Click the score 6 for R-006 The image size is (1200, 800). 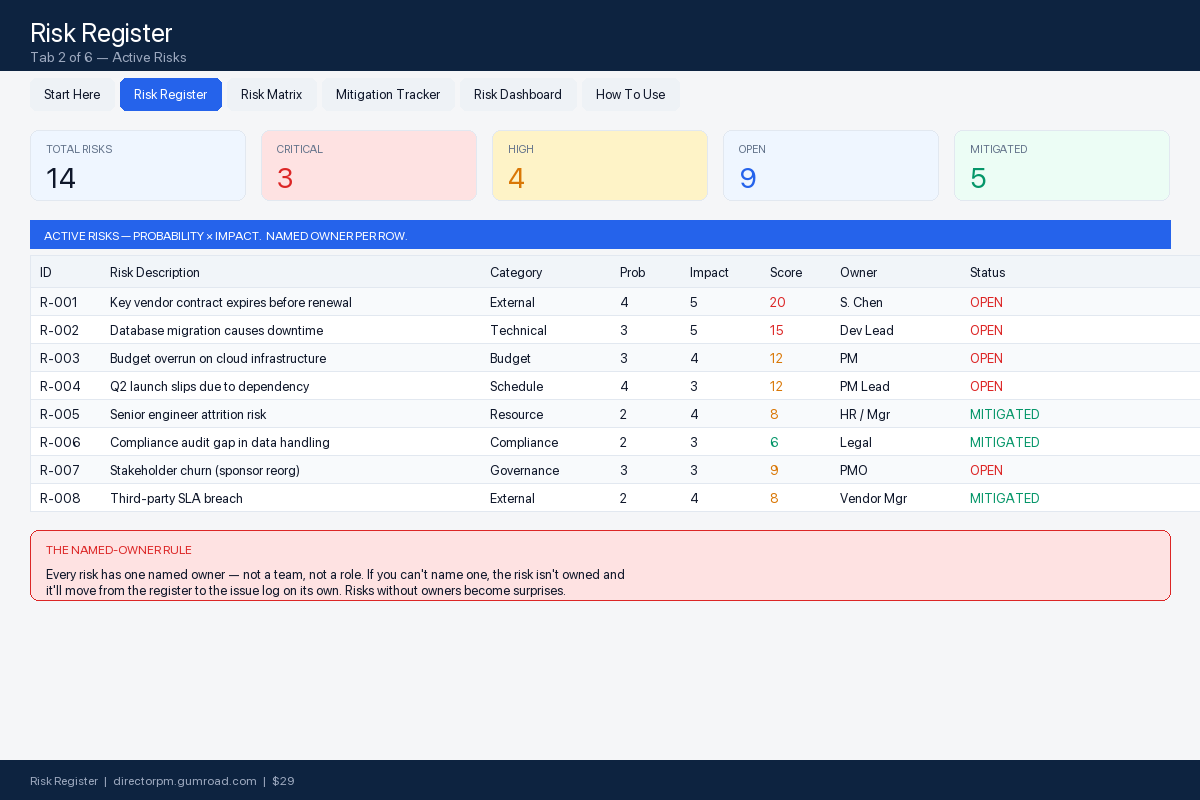(x=774, y=442)
